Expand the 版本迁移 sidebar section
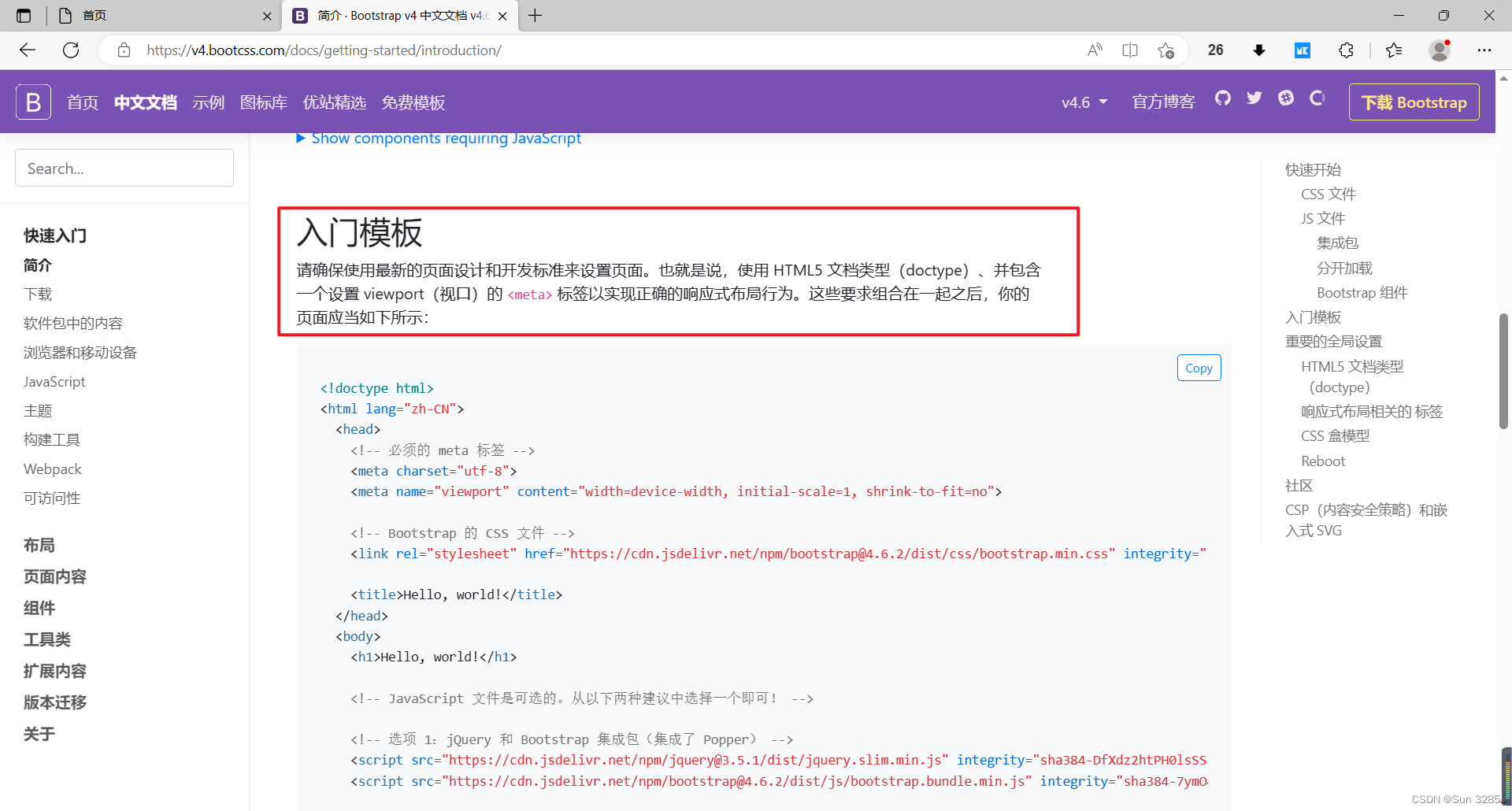The height and width of the screenshot is (811, 1512). [55, 702]
